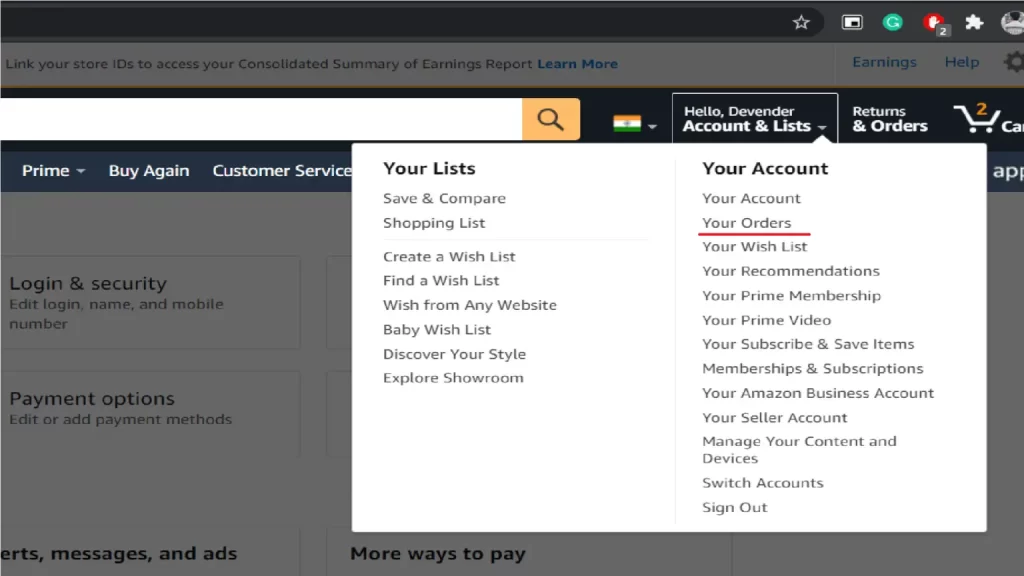Open Memberships & Subscriptions
This screenshot has width=1024, height=576.
812,368
